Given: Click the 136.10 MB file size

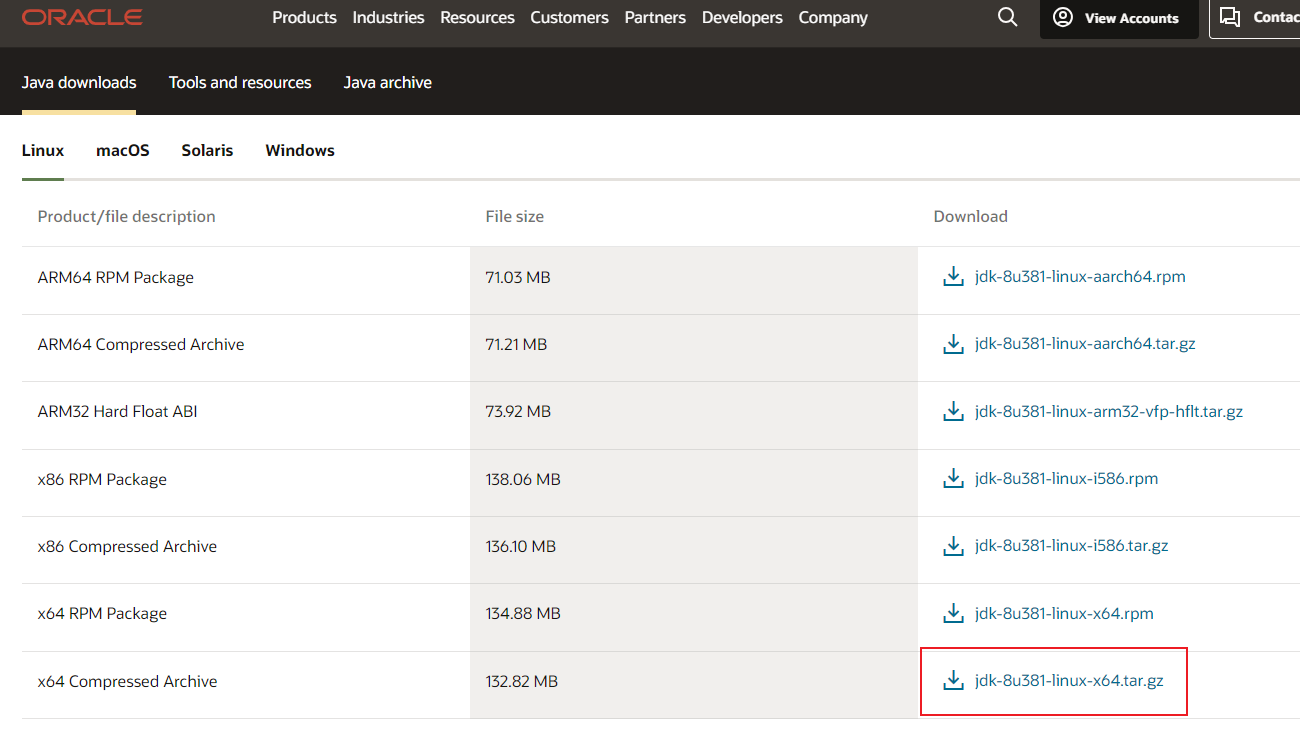Looking at the screenshot, I should [521, 546].
